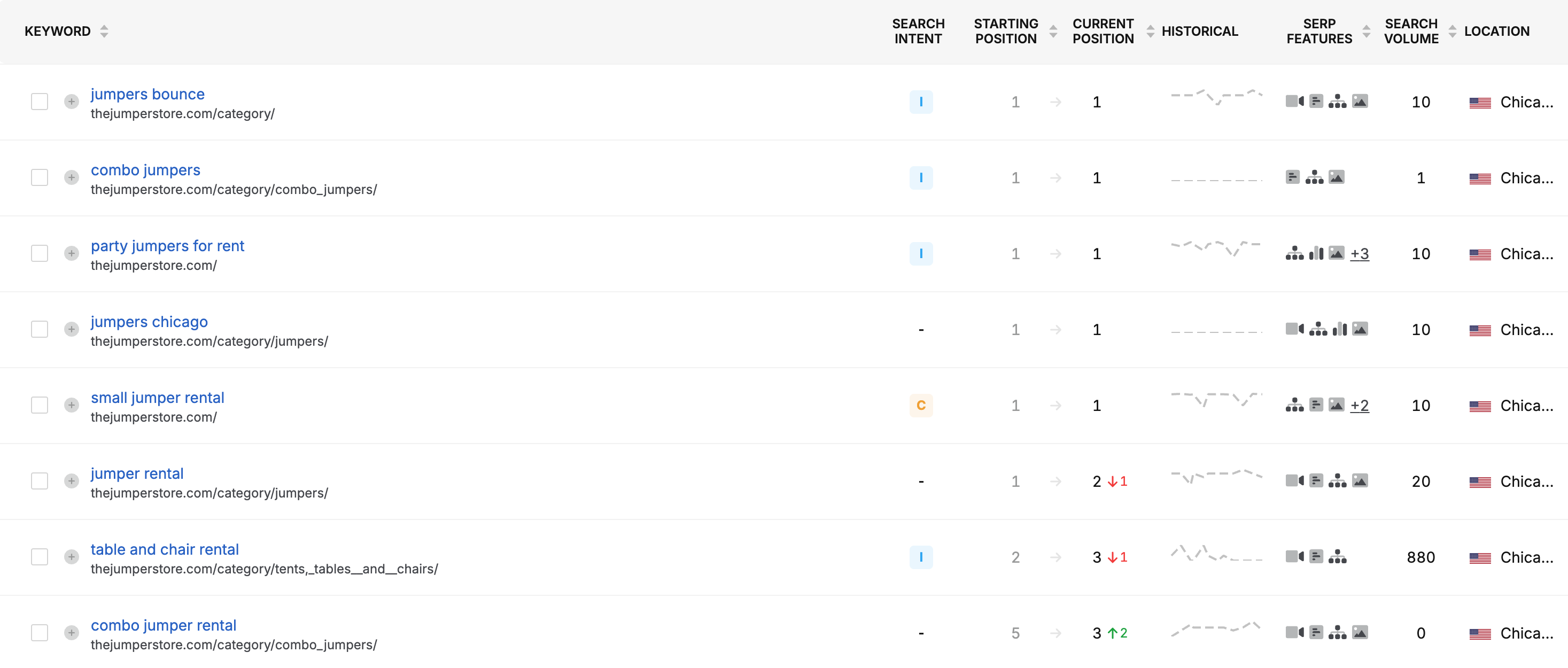Viewport: 1568px width, 668px height.
Task: Click bar chart SERP icon for party jumpers
Action: click(x=1316, y=253)
